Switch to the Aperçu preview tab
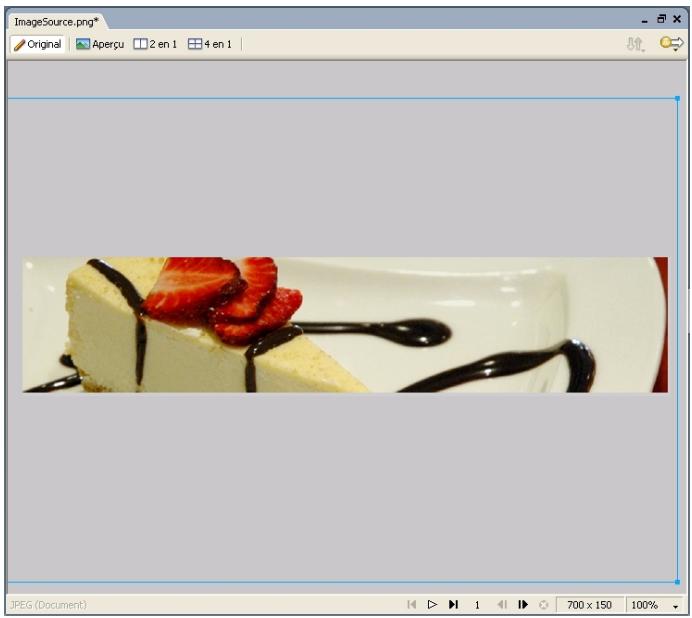This screenshot has height=618, width=692. click(100, 44)
